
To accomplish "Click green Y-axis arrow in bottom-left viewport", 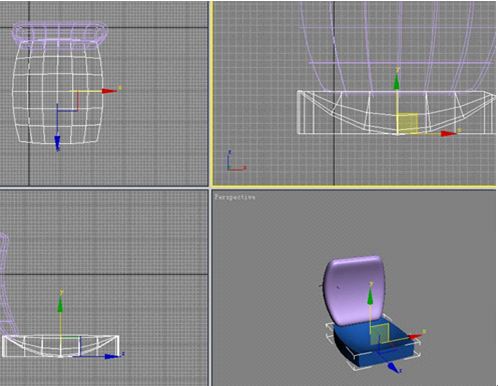I will point(60,304).
